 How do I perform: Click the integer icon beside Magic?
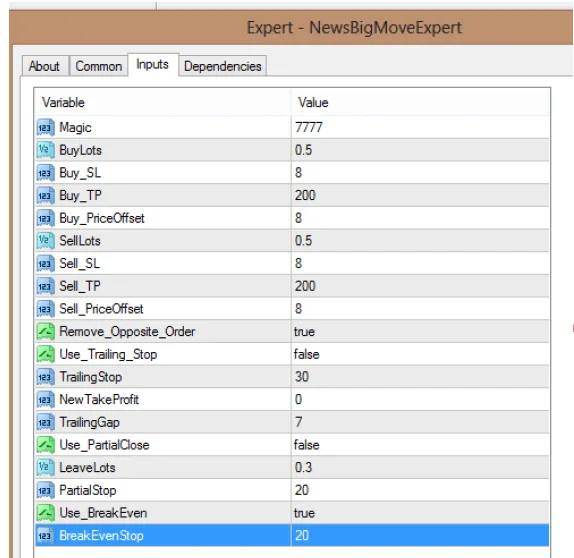coord(45,127)
